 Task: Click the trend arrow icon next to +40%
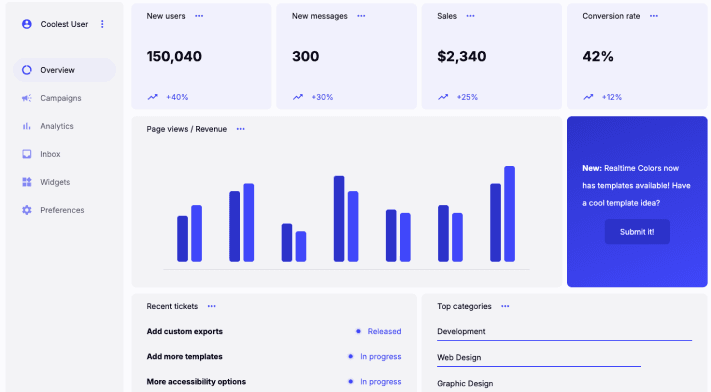pyautogui.click(x=152, y=97)
